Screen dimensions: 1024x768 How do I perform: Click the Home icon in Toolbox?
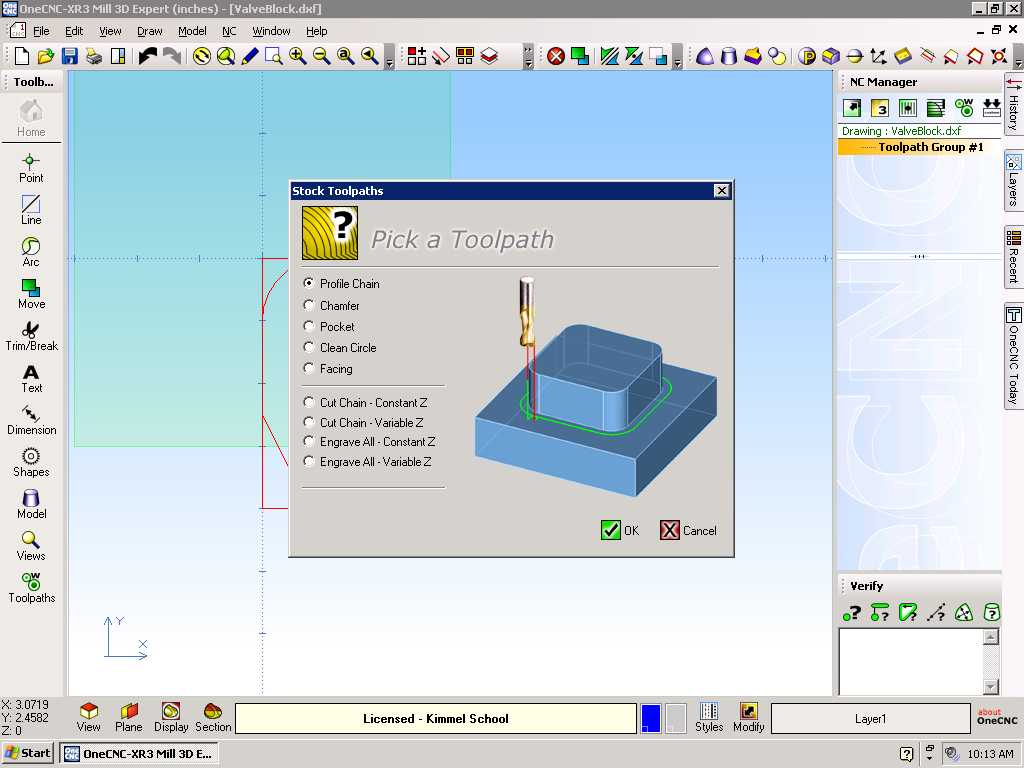(31, 118)
